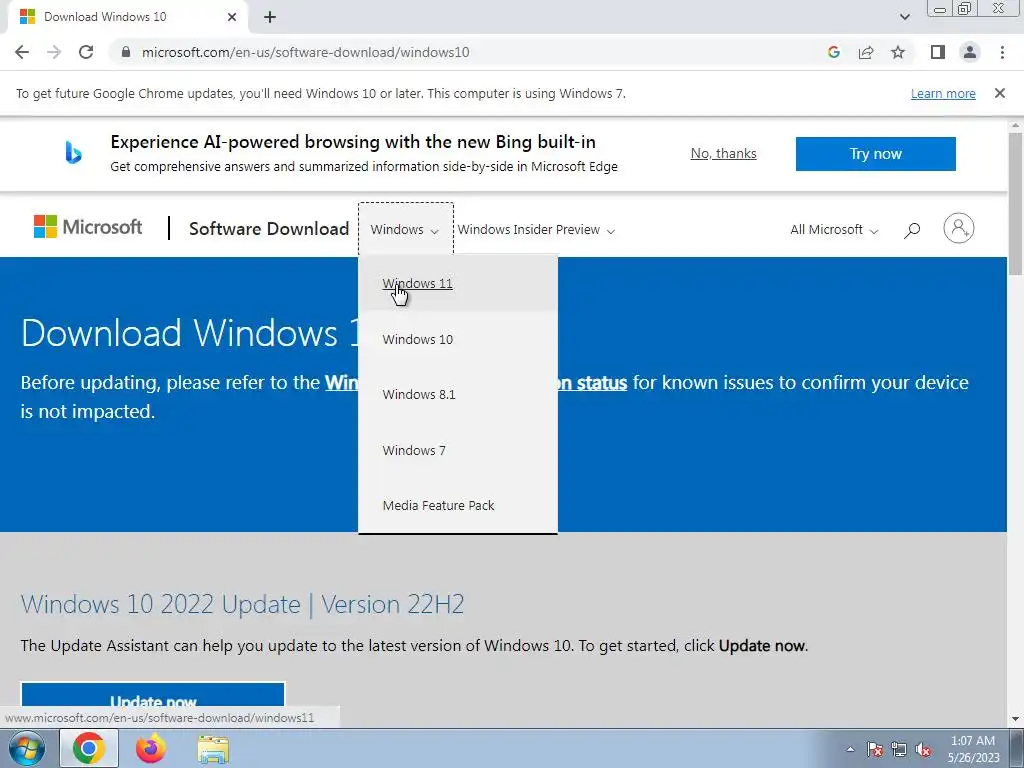Open Chrome three-dot menu
Screen dimensions: 1024x768
tap(1002, 52)
